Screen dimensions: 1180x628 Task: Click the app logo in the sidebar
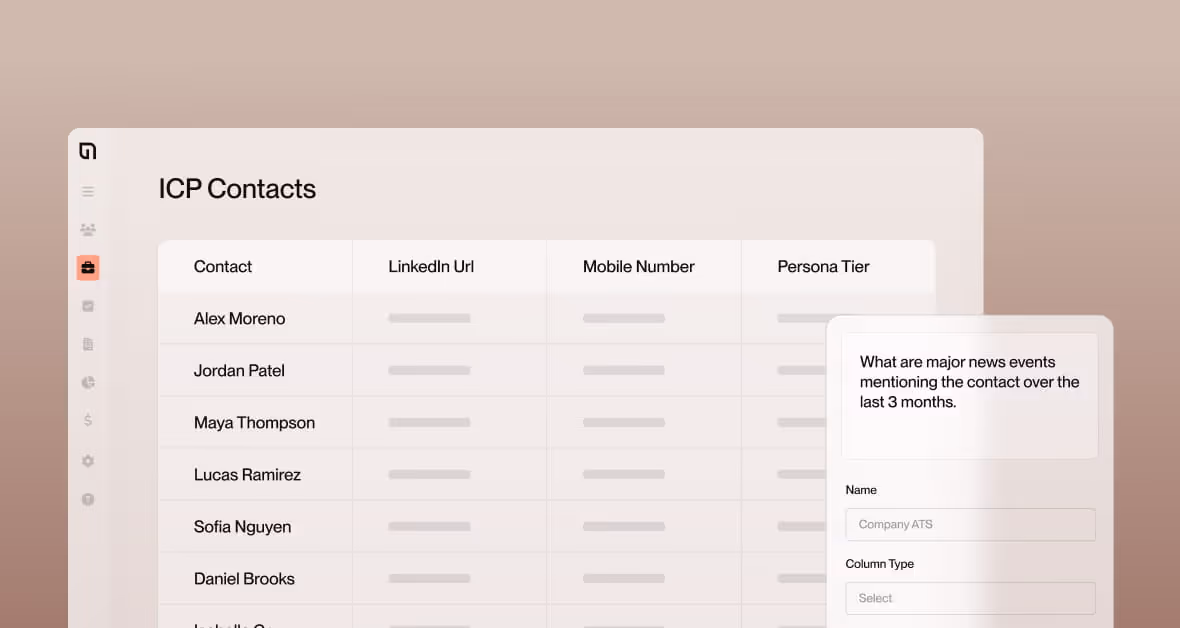click(88, 149)
